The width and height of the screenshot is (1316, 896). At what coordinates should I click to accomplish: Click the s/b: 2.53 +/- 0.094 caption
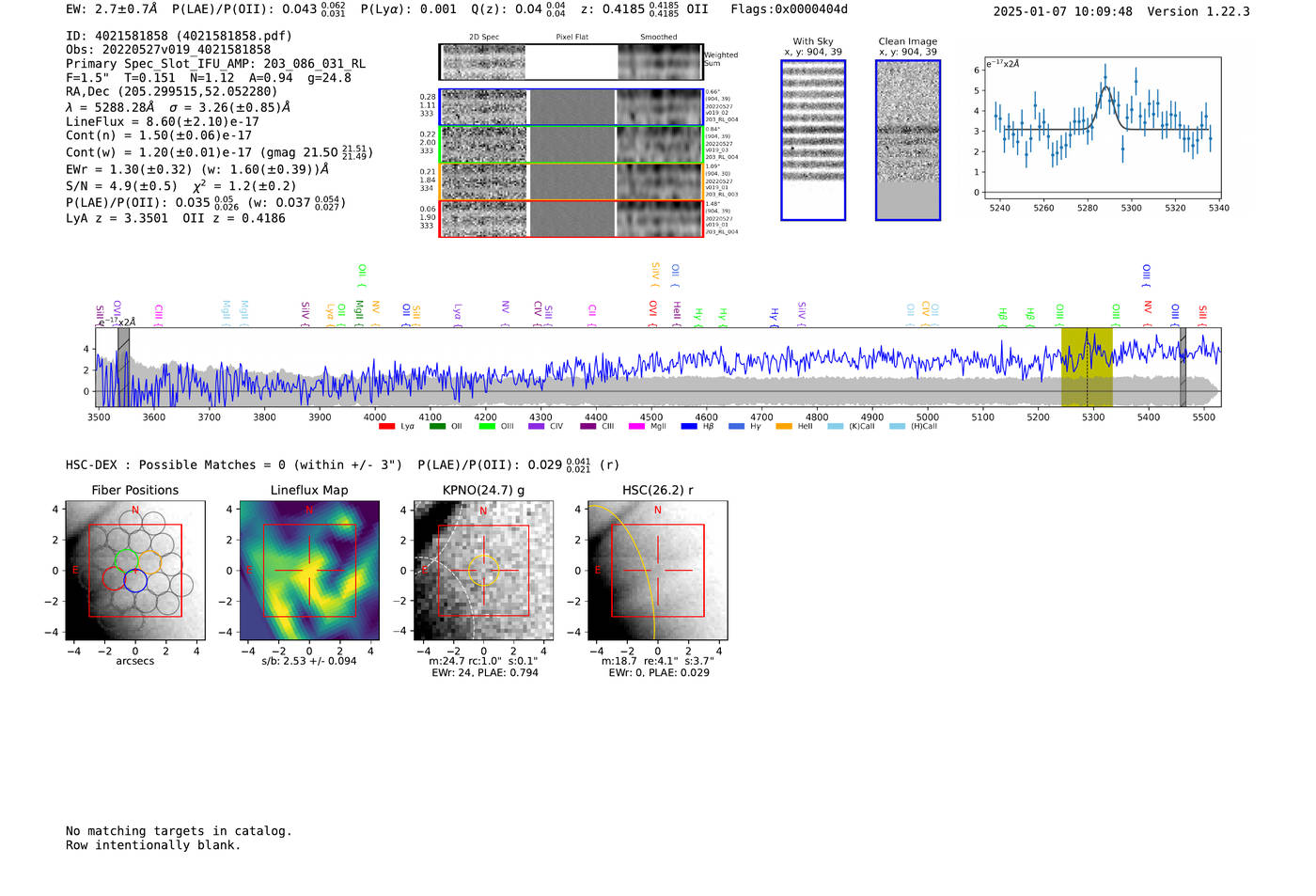[x=309, y=661]
